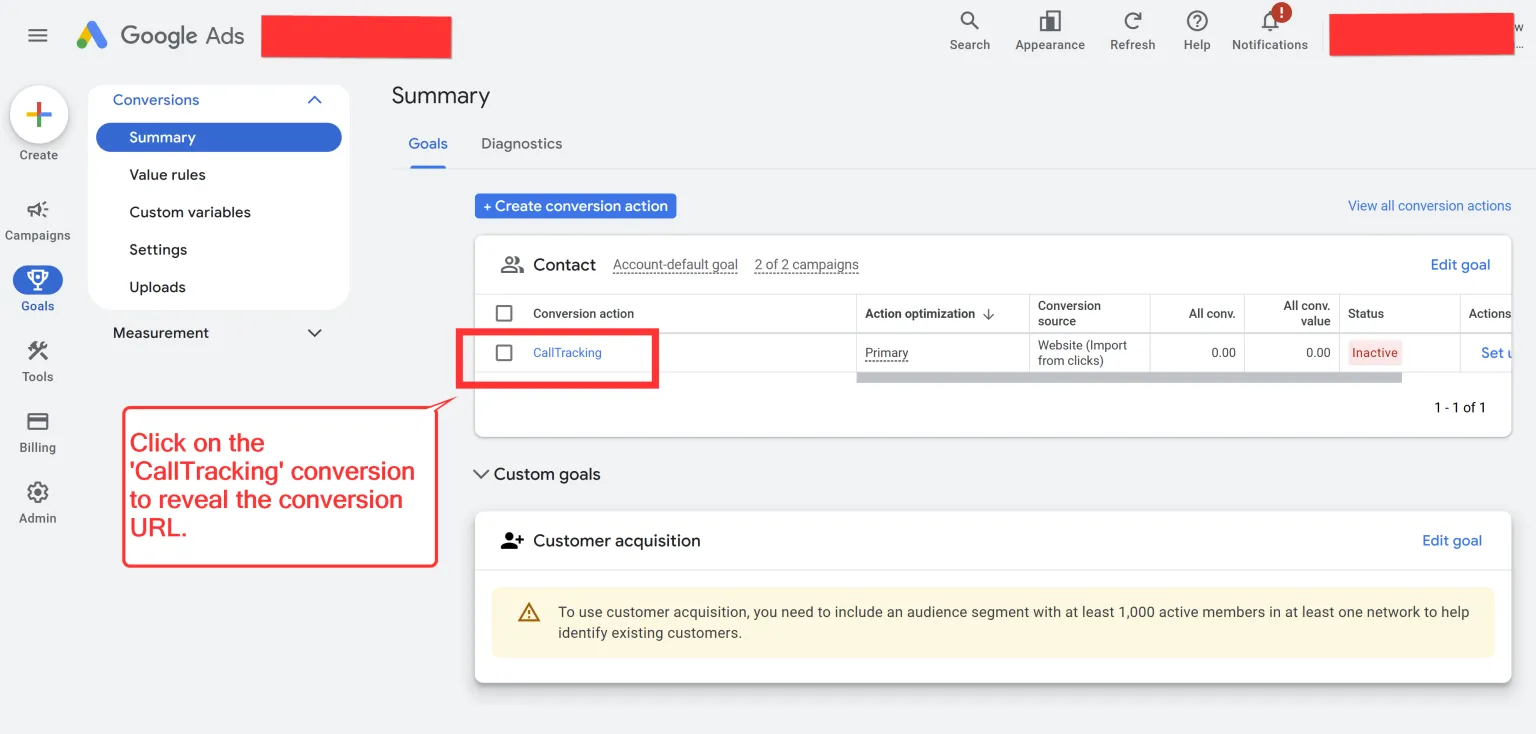
Task: Click the Primary action optimization value
Action: [886, 353]
